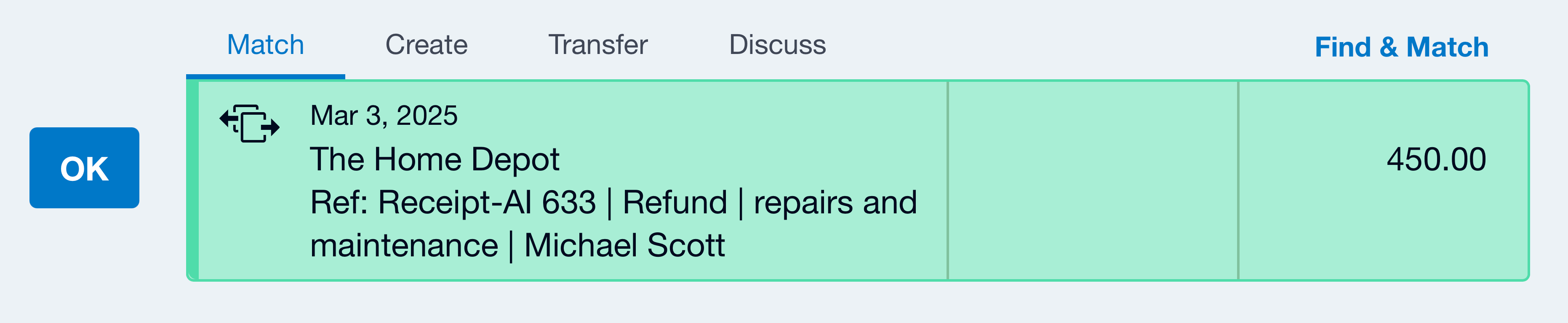Switch to the Discuss tab
The image size is (1568, 323).
(x=777, y=45)
